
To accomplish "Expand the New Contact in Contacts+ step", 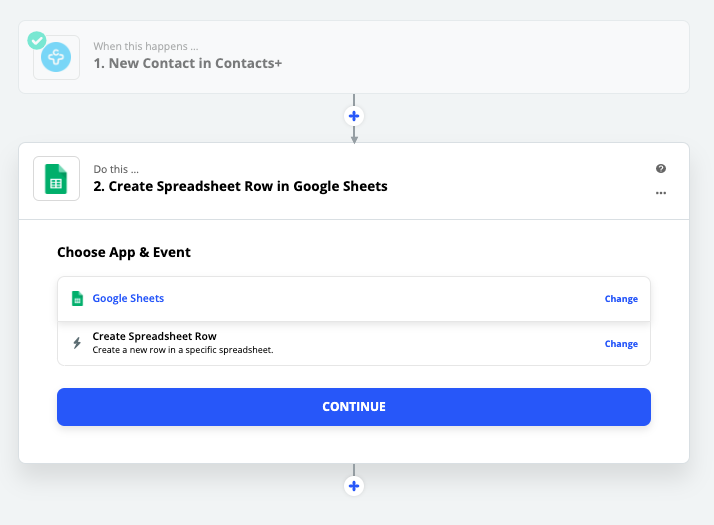I will [x=354, y=57].
